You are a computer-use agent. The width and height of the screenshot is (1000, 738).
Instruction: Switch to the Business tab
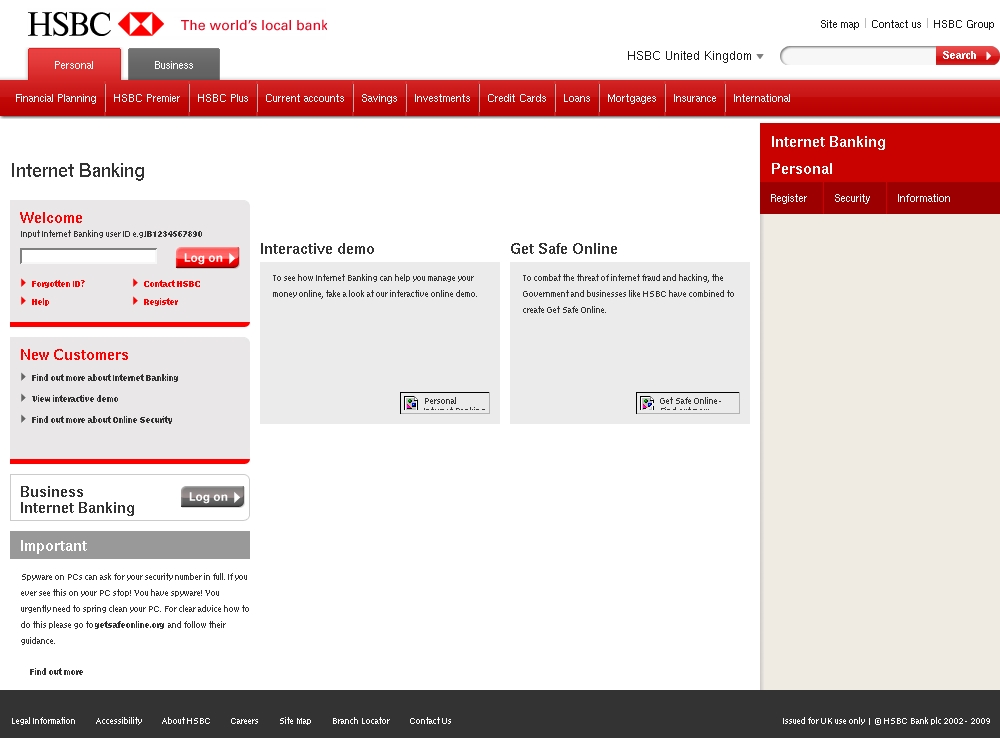coord(174,65)
